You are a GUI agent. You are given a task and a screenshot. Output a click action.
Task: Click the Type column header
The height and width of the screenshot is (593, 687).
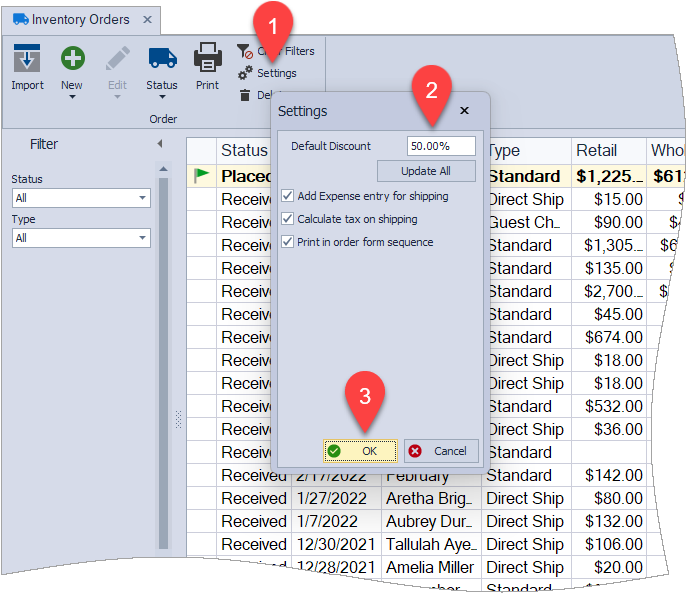point(528,150)
